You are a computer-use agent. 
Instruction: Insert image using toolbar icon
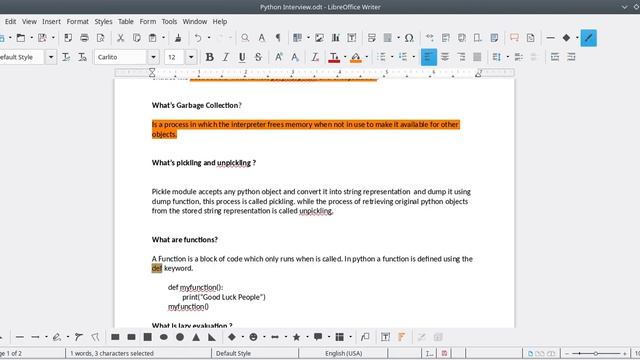click(319, 38)
